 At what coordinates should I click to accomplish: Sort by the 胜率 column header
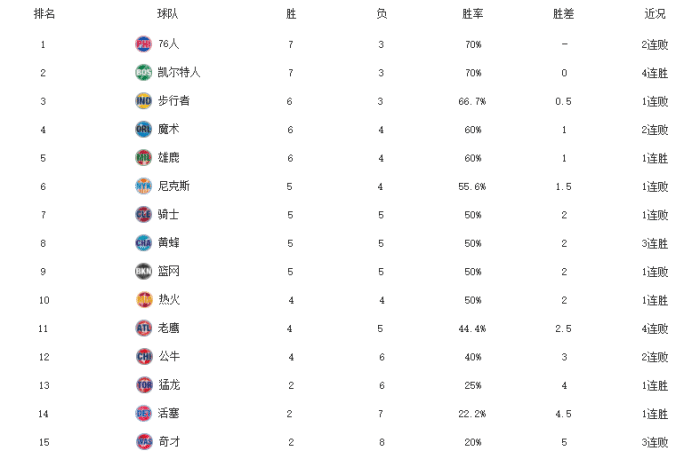(x=472, y=15)
